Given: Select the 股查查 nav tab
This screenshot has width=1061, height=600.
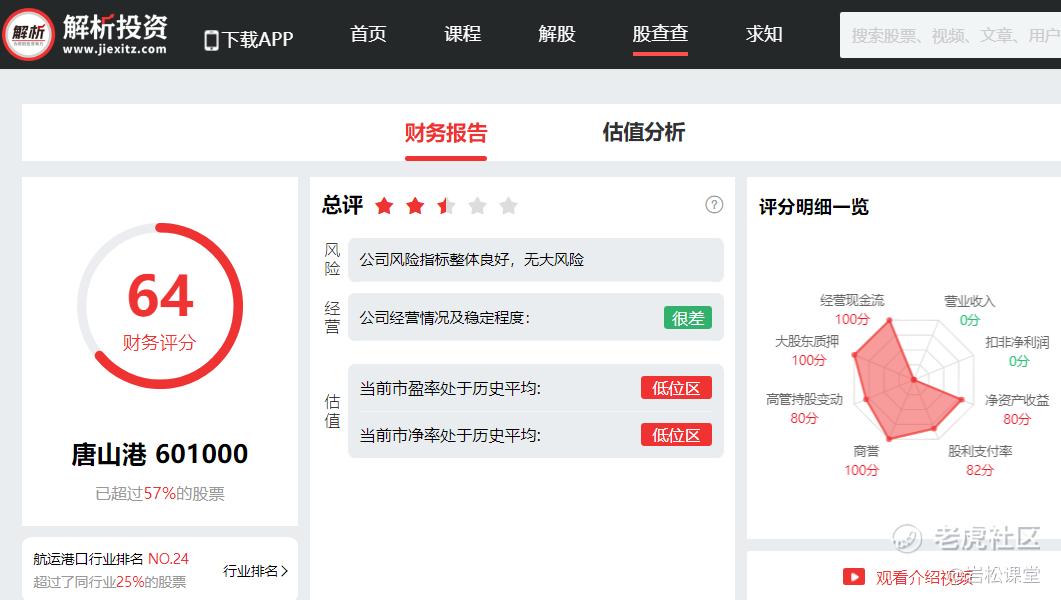Looking at the screenshot, I should (660, 34).
